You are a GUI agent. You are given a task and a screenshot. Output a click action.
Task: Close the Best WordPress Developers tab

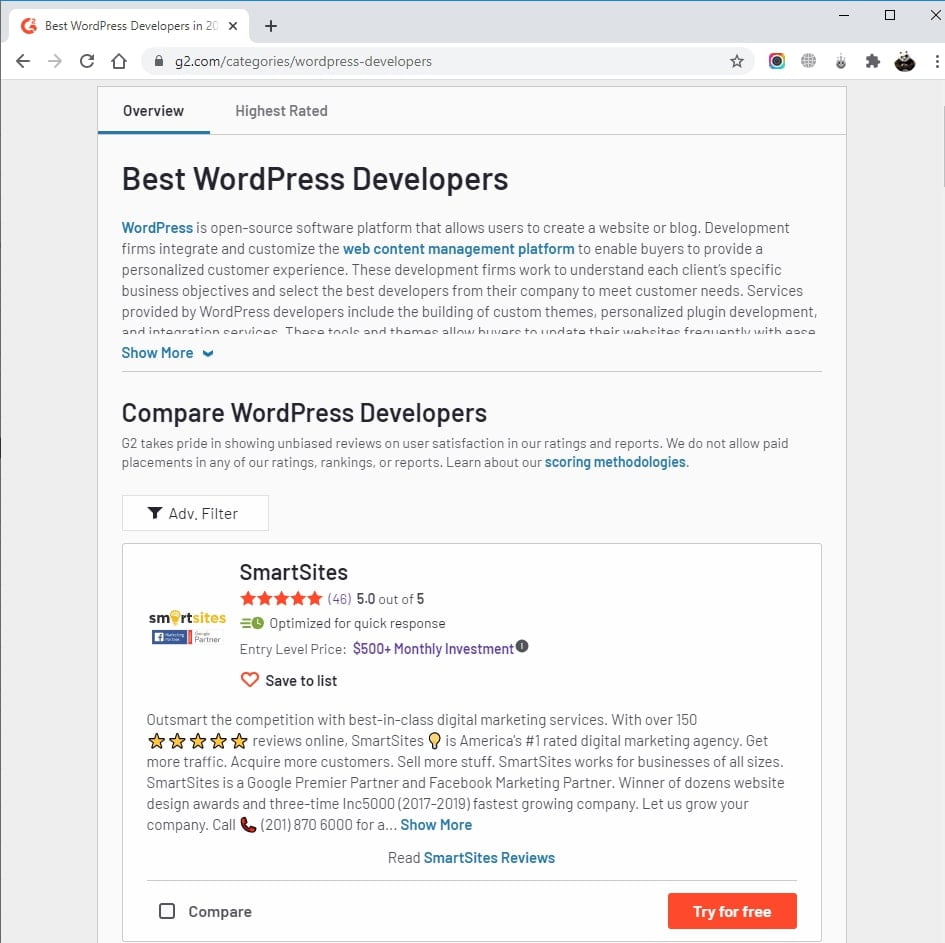point(233,26)
